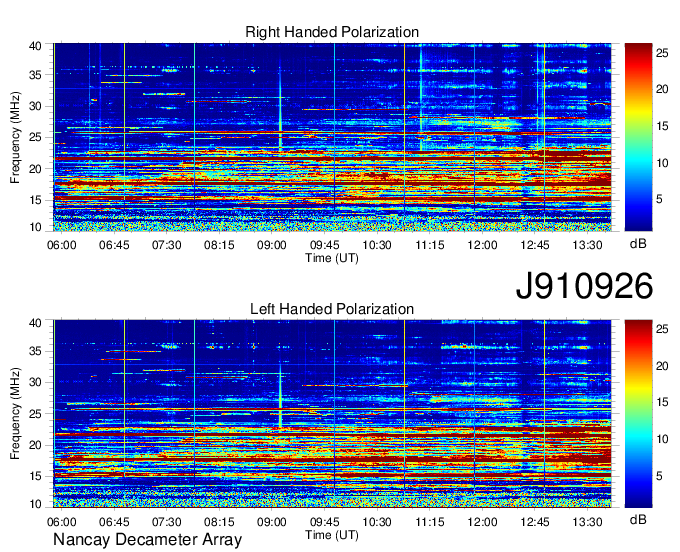Image resolution: width=680 pixels, height=552 pixels.
Task: Click the "5" dB label on Left Handed color bar
Action: pyautogui.click(x=659, y=476)
